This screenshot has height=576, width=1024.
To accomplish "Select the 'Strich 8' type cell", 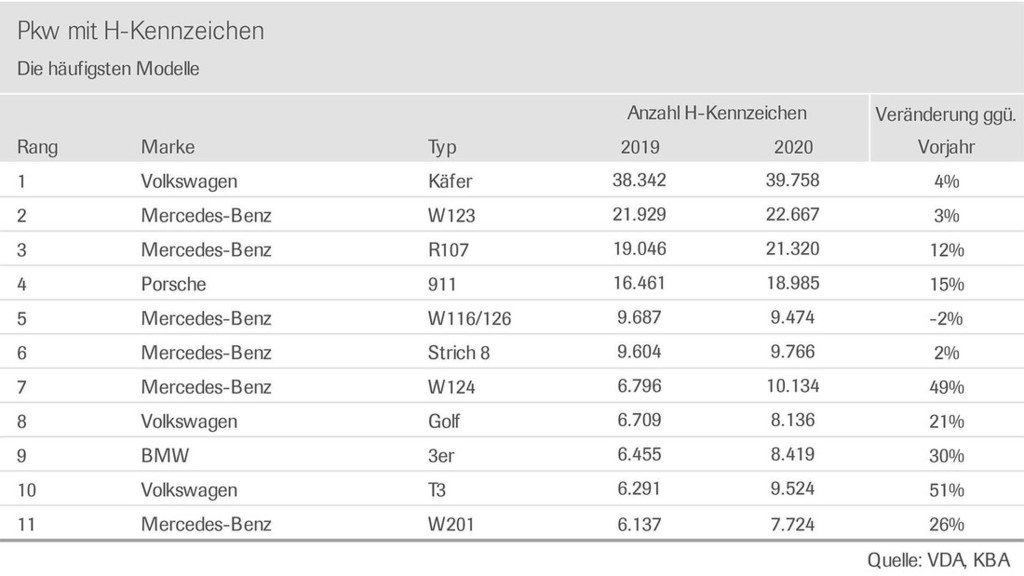I will 458,353.
